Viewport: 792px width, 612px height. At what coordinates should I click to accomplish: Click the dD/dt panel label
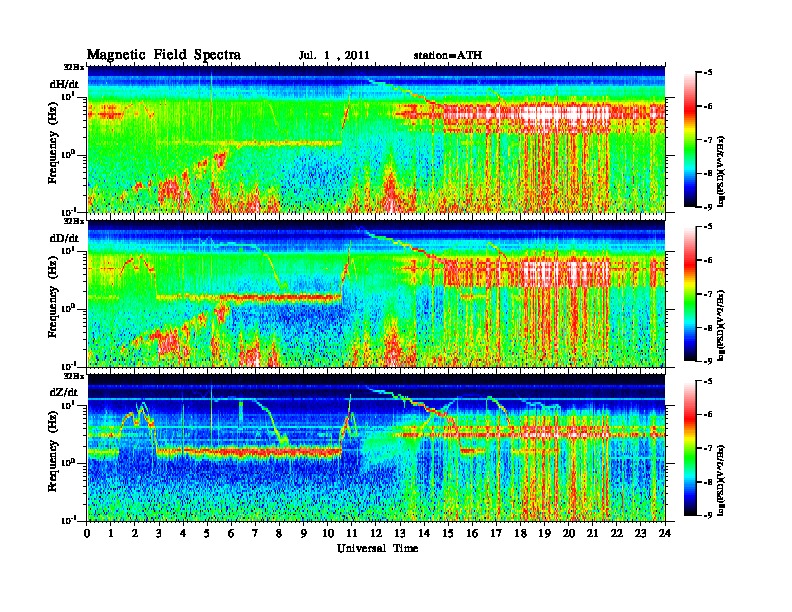pyautogui.click(x=64, y=238)
